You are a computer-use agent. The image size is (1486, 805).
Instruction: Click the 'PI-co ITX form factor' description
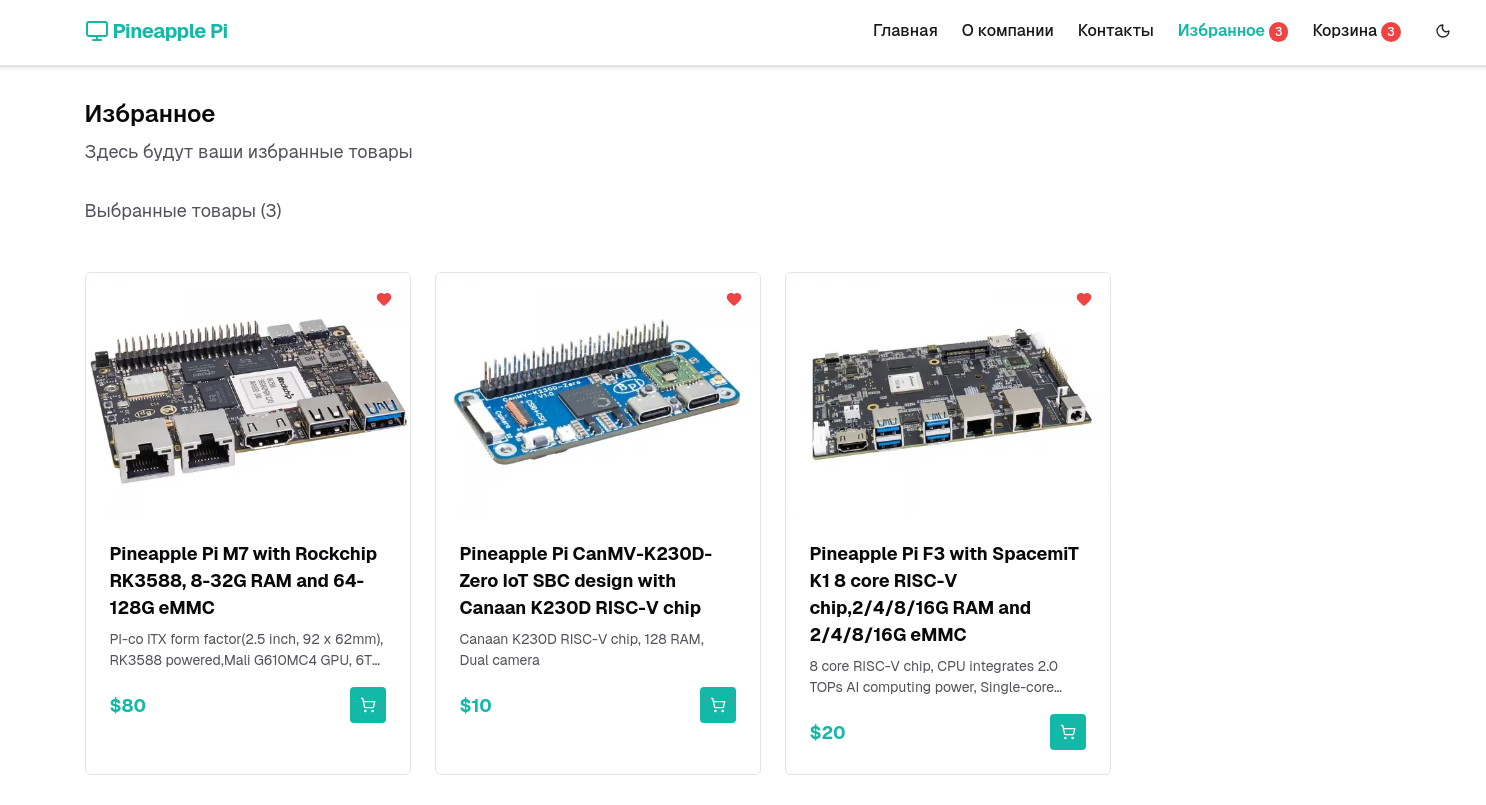(247, 650)
